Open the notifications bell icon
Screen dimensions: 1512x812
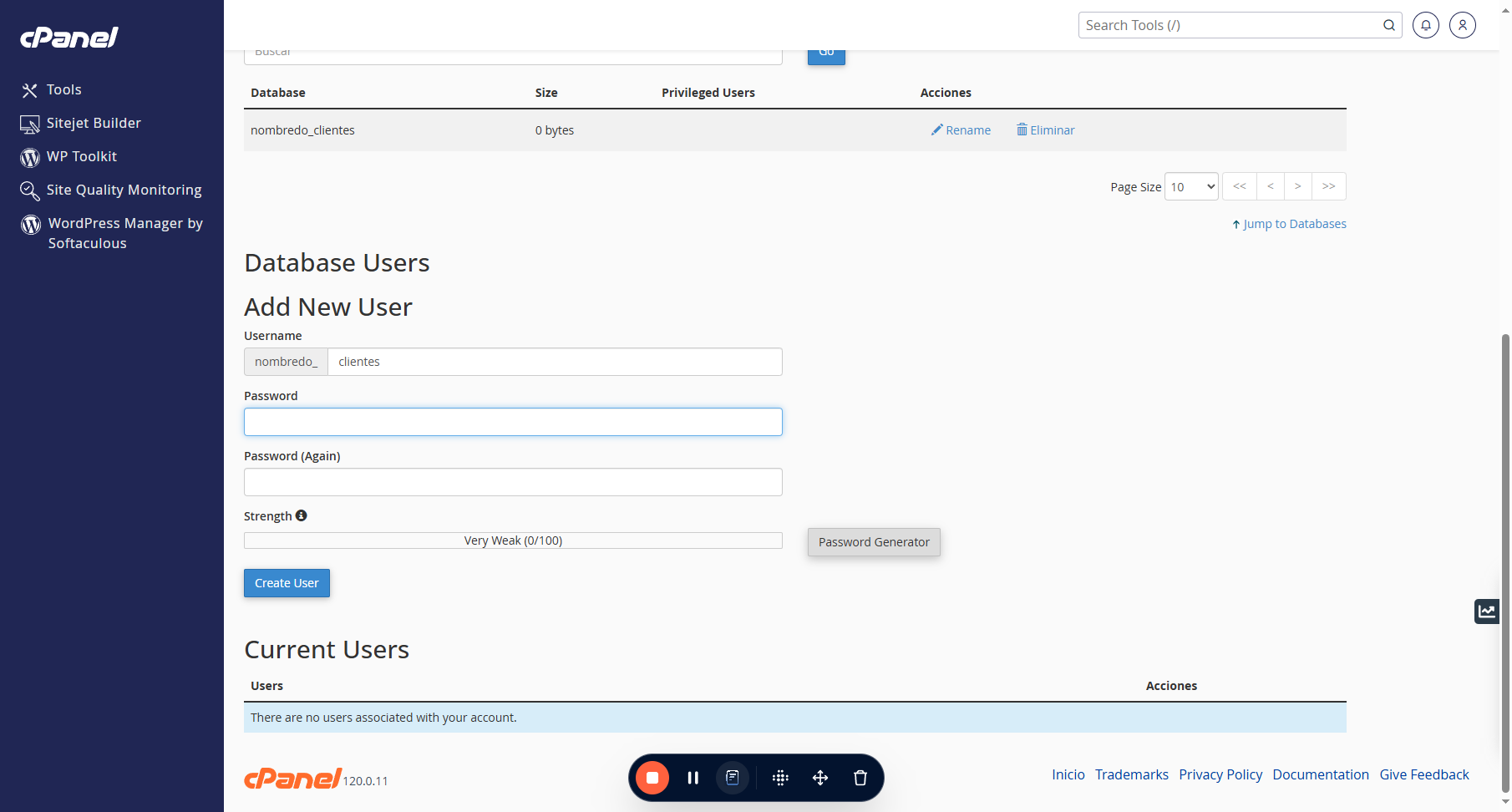[1426, 25]
